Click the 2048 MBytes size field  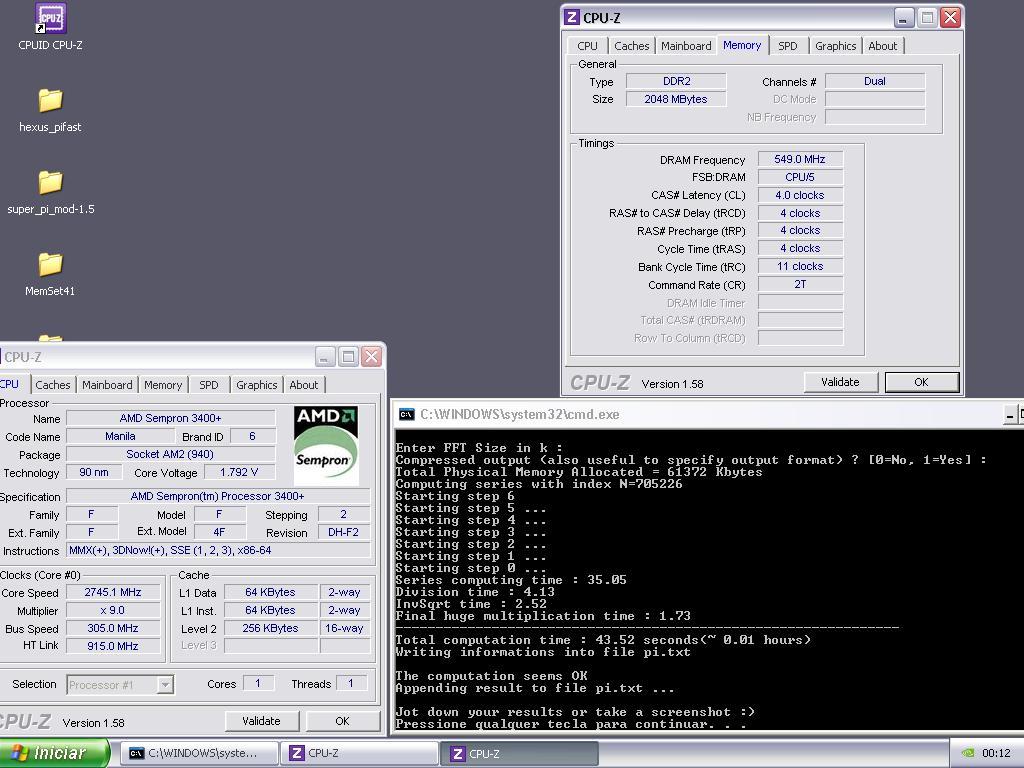(676, 99)
